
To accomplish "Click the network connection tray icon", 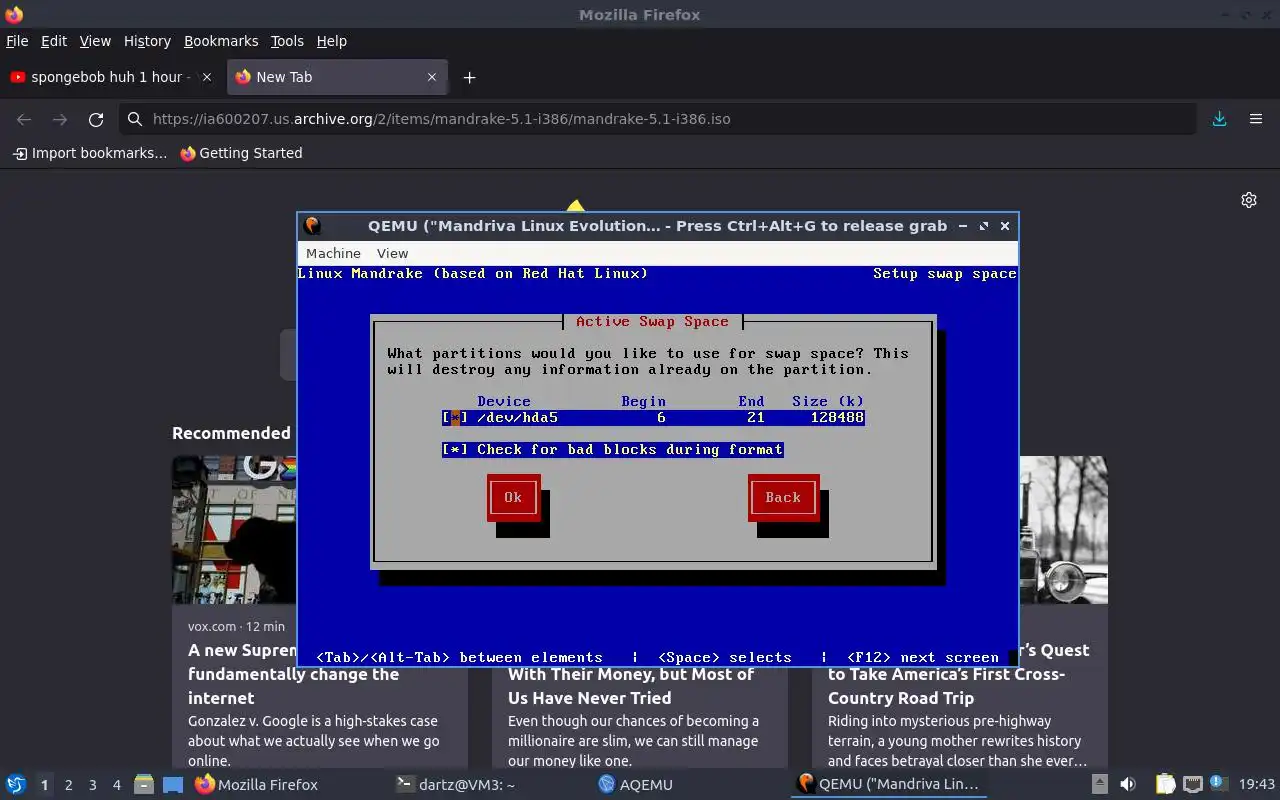I will (1192, 785).
